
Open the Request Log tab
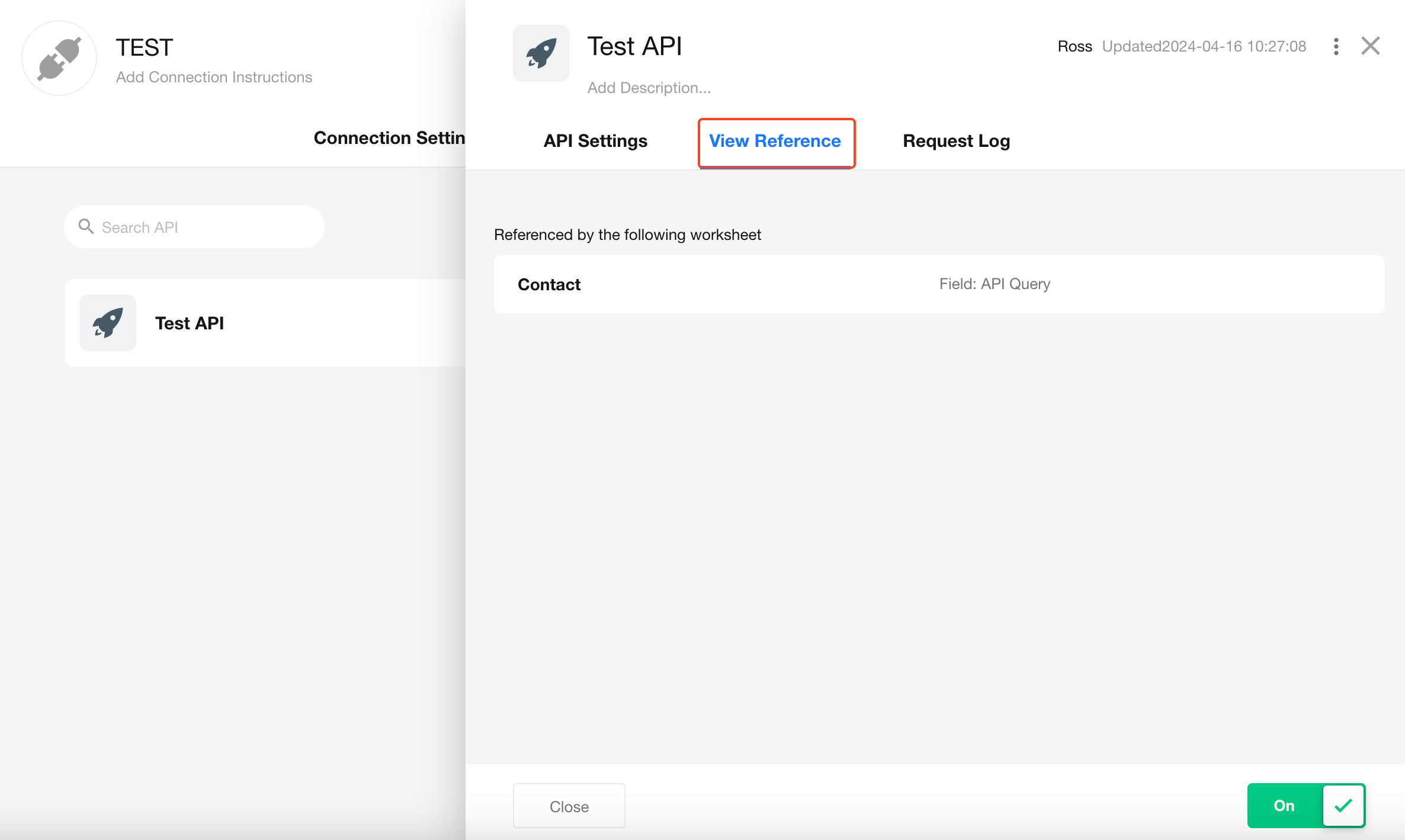(956, 141)
